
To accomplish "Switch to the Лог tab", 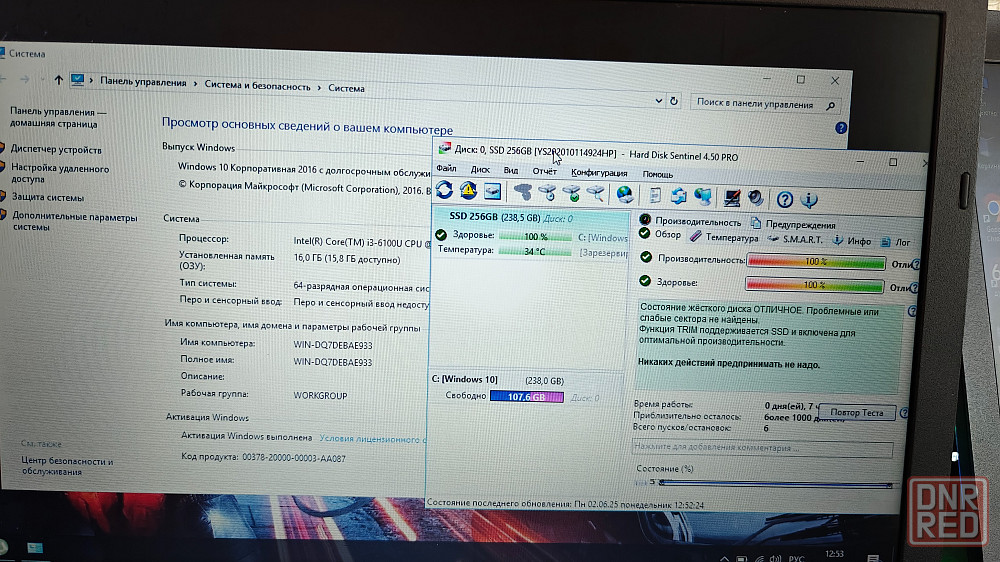I will tap(895, 242).
